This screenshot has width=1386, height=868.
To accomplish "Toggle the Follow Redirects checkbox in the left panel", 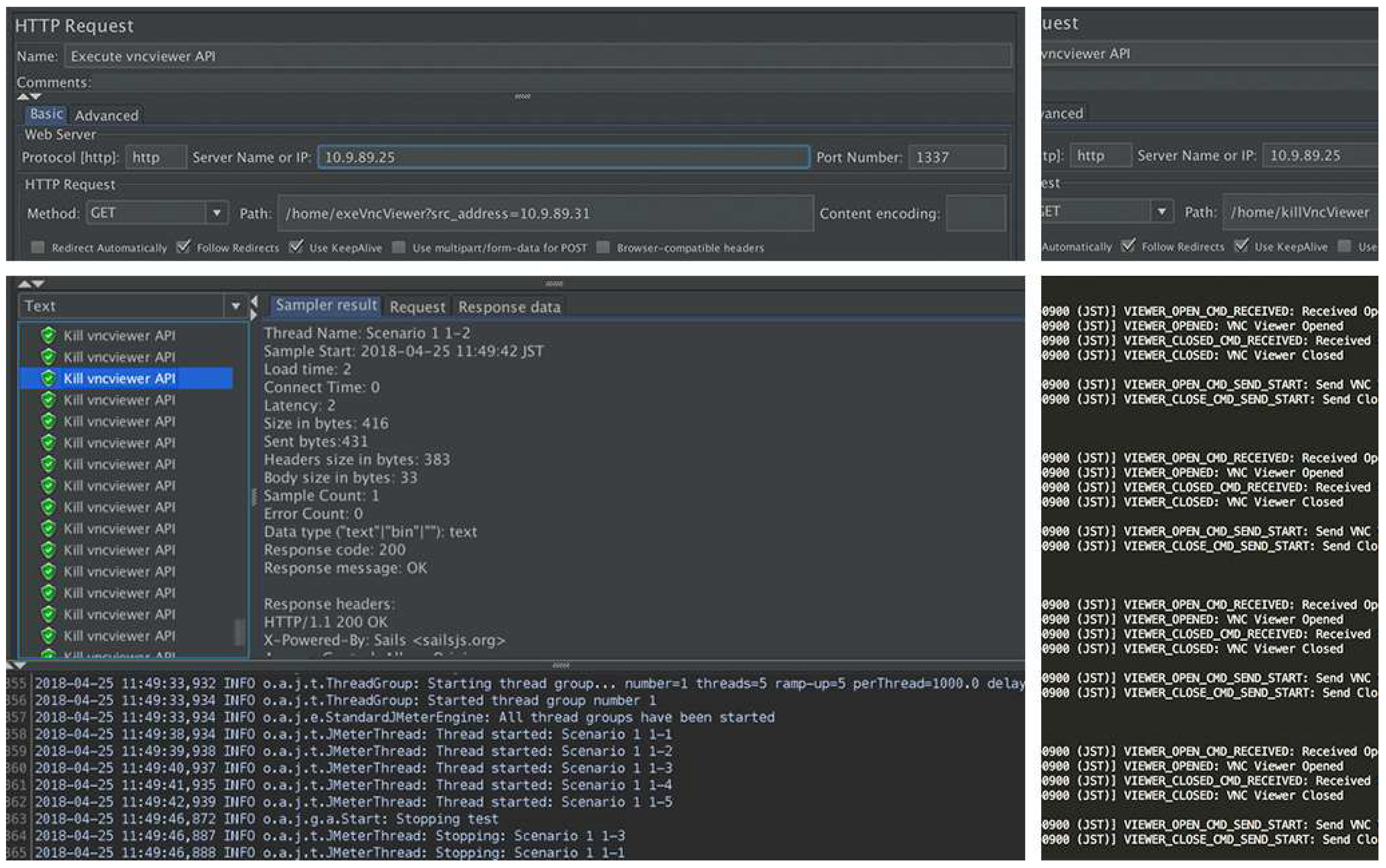I will click(183, 247).
